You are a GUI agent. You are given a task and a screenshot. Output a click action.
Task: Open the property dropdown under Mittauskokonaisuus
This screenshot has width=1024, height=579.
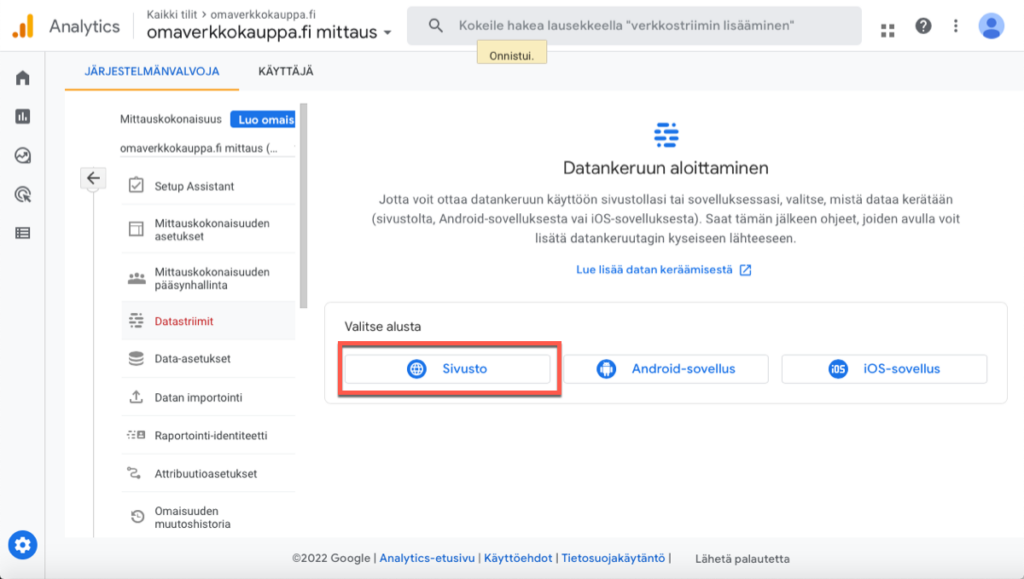click(206, 148)
